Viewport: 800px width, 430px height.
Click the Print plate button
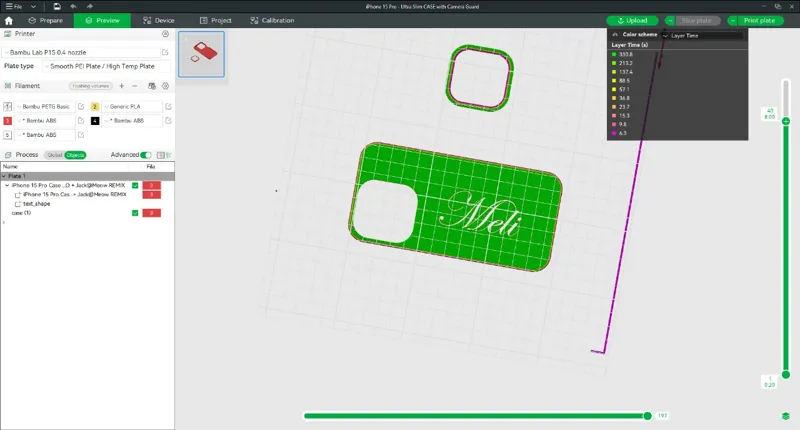pyautogui.click(x=759, y=21)
